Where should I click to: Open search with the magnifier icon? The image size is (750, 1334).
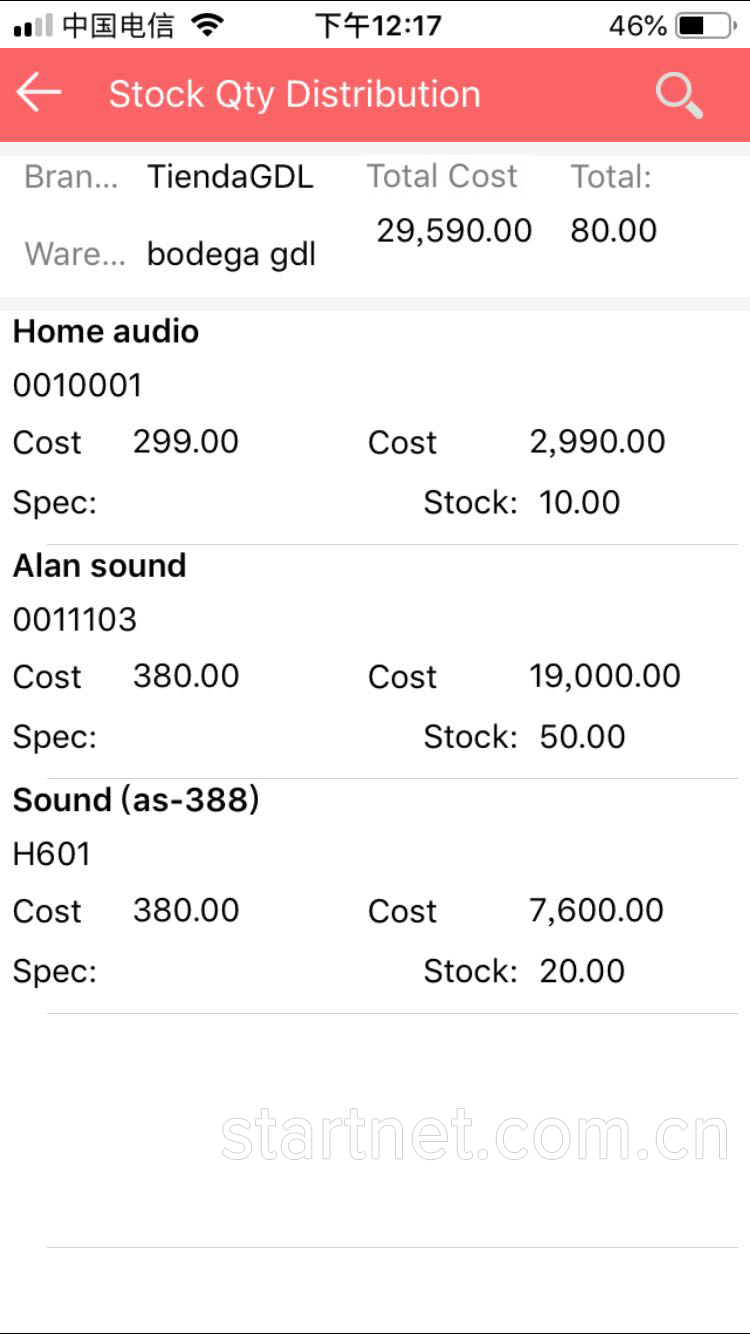[x=680, y=95]
